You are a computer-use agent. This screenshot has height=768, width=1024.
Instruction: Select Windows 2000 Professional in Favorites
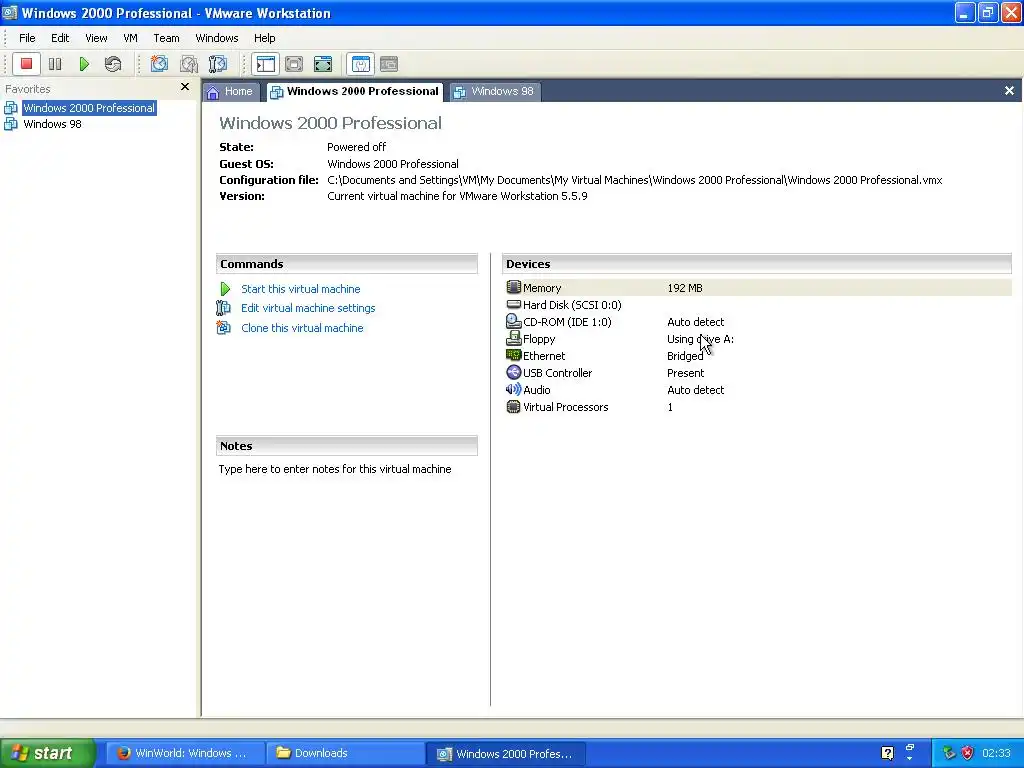click(89, 108)
